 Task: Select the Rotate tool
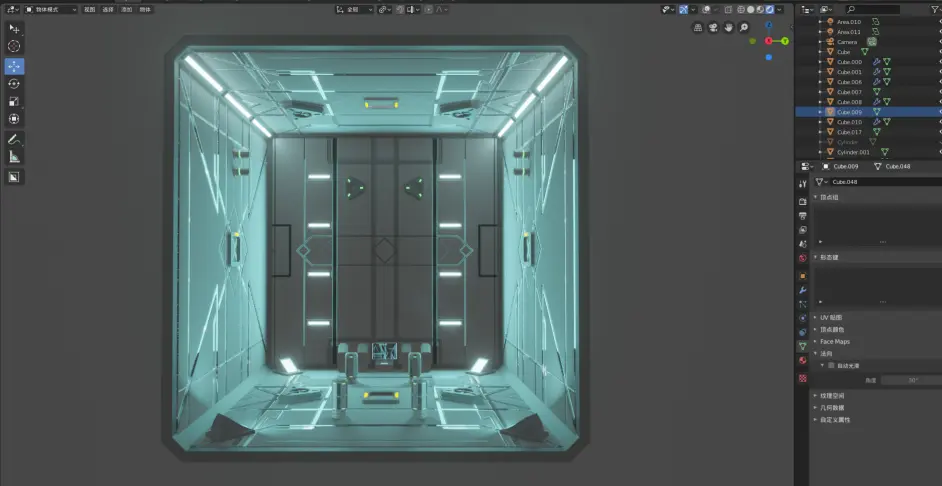coord(14,84)
